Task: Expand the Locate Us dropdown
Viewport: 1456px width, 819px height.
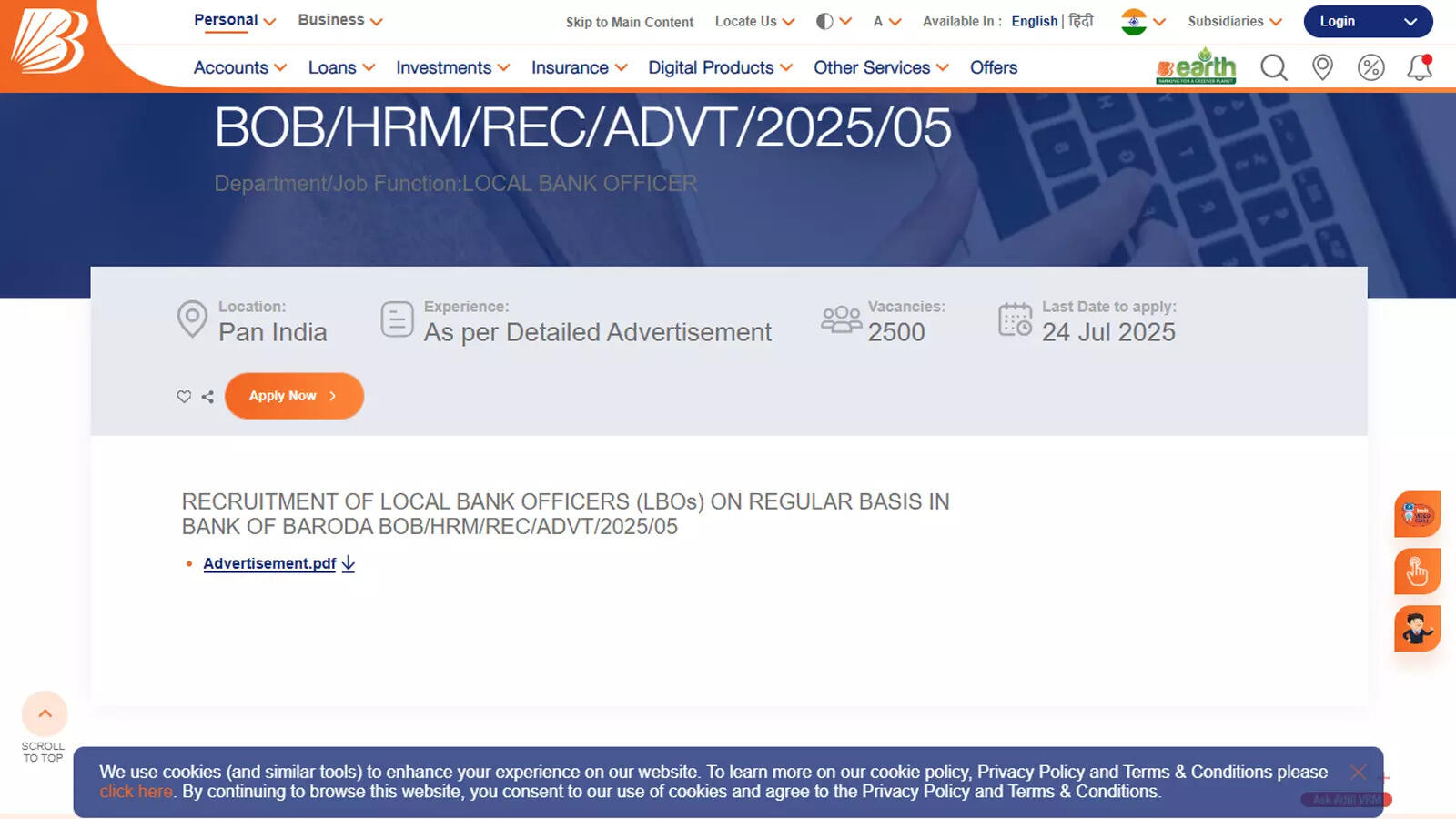Action: 754,21
